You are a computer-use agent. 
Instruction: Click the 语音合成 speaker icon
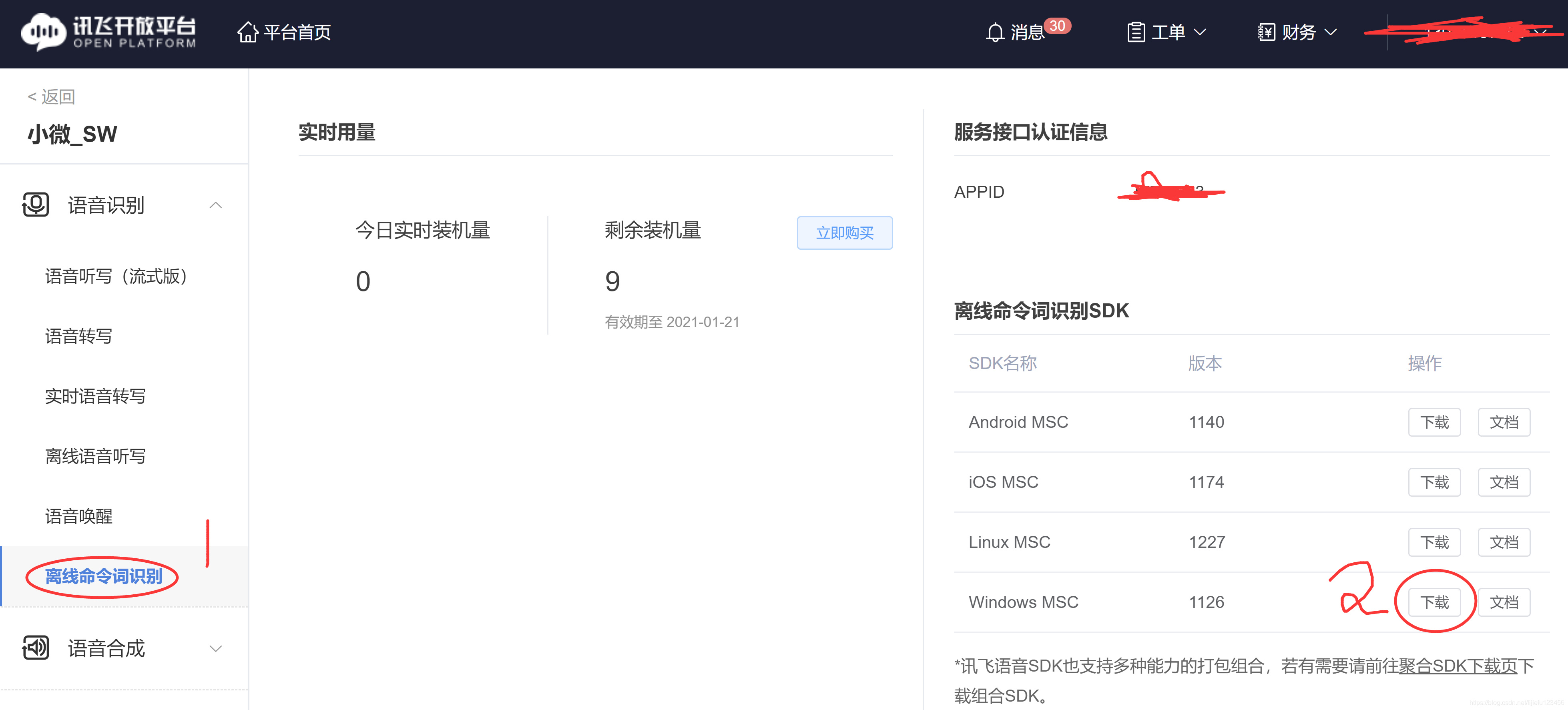[x=35, y=648]
